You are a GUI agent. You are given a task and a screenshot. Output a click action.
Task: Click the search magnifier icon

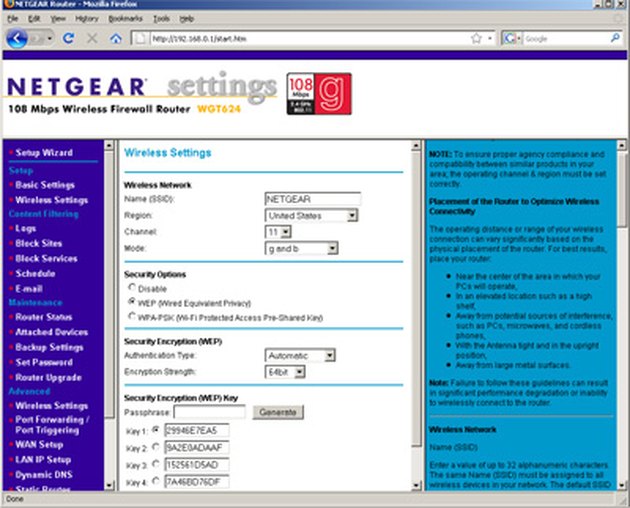(x=615, y=38)
